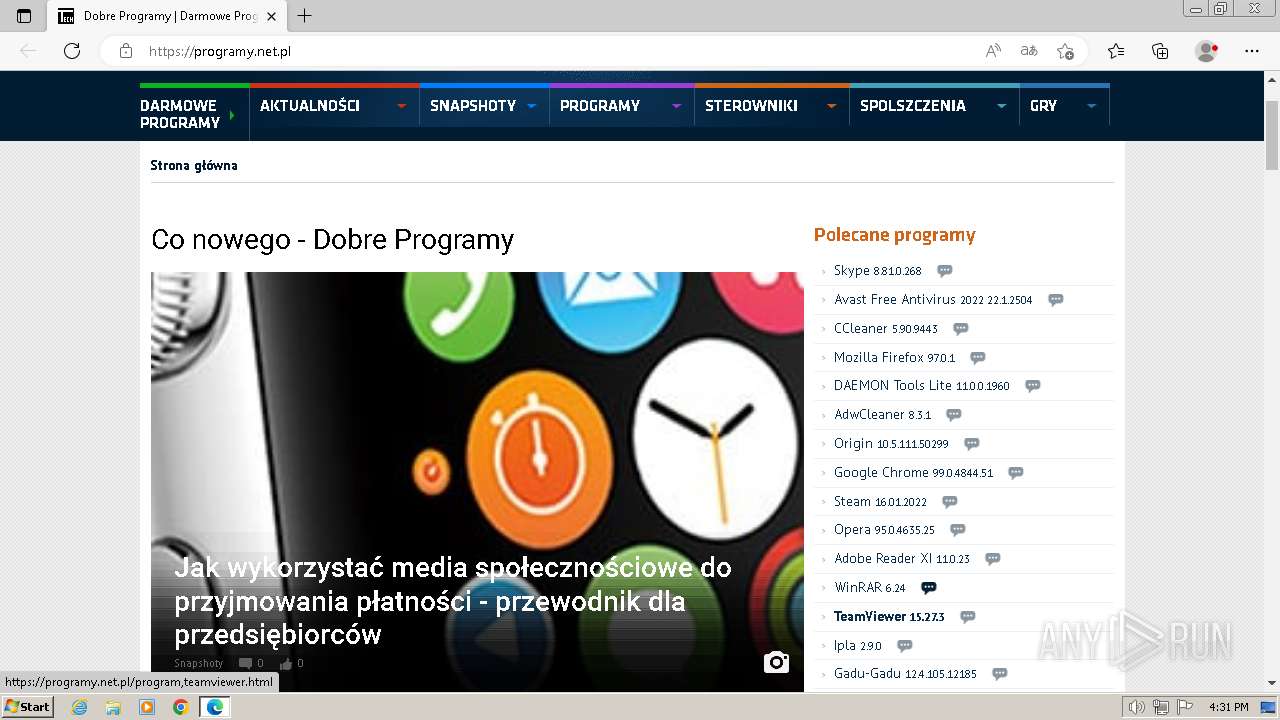Click comment bubble next to Opera

point(958,530)
